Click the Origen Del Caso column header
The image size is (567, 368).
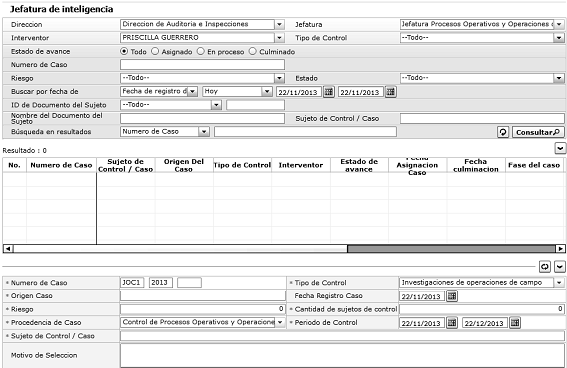[184, 165]
